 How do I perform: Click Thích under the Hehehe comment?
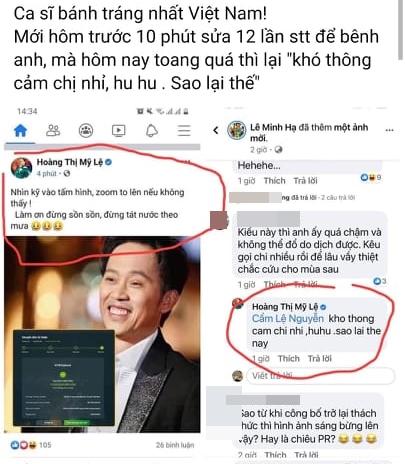pyautogui.click(x=275, y=181)
